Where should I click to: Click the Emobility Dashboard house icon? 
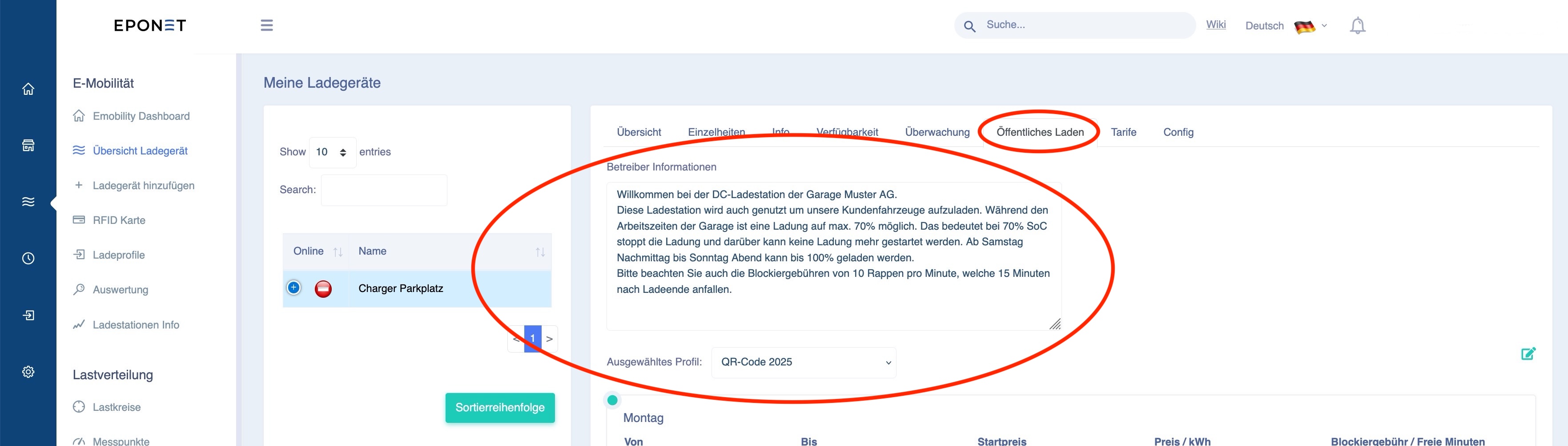point(79,116)
